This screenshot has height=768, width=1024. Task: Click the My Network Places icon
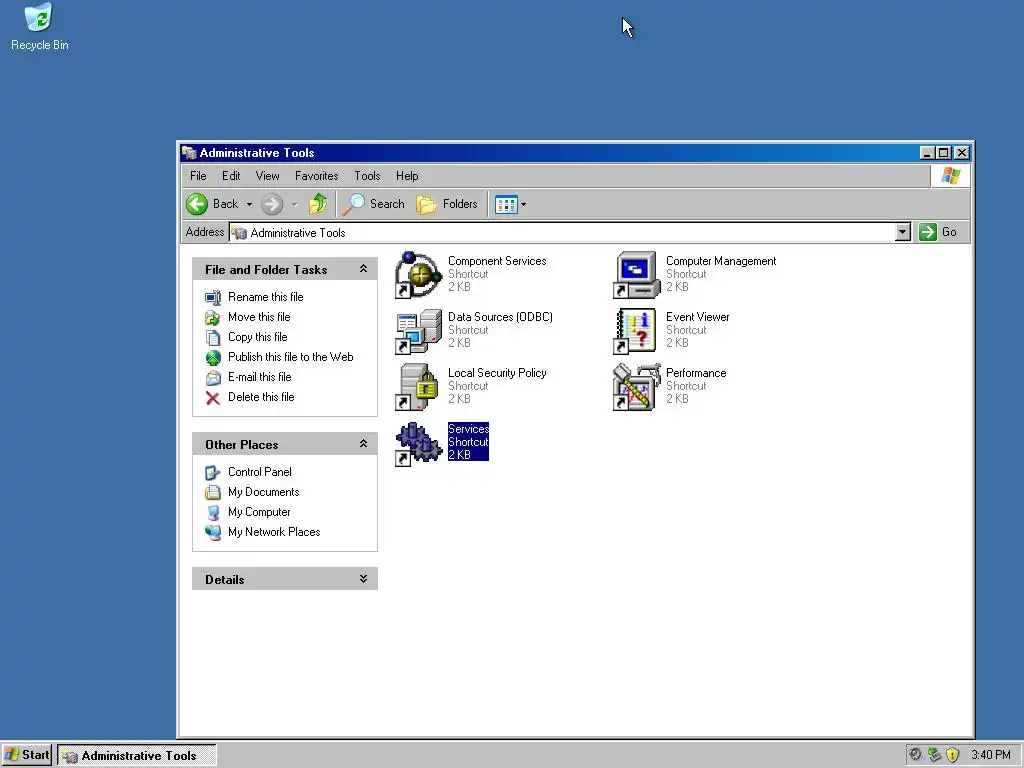click(x=213, y=532)
